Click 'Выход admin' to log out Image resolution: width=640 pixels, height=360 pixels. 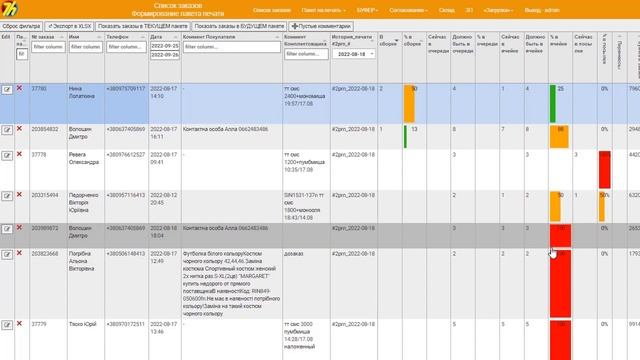pyautogui.click(x=542, y=10)
